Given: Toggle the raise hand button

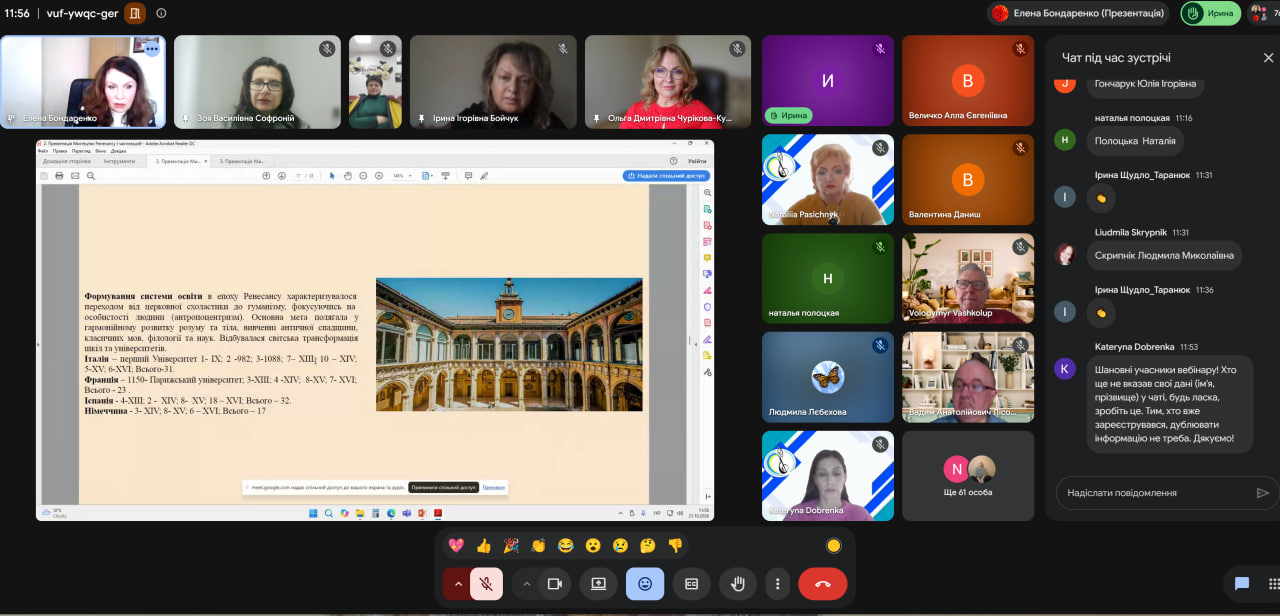Looking at the screenshot, I should click(738, 584).
